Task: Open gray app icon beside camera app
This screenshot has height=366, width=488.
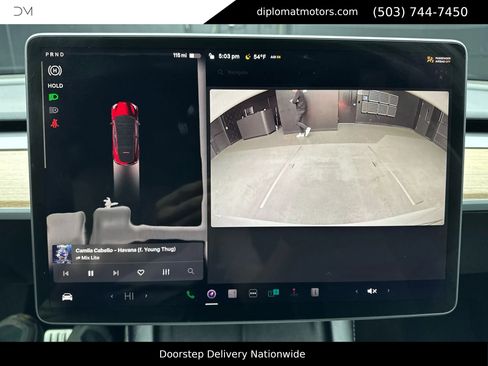Action: tap(232, 294)
